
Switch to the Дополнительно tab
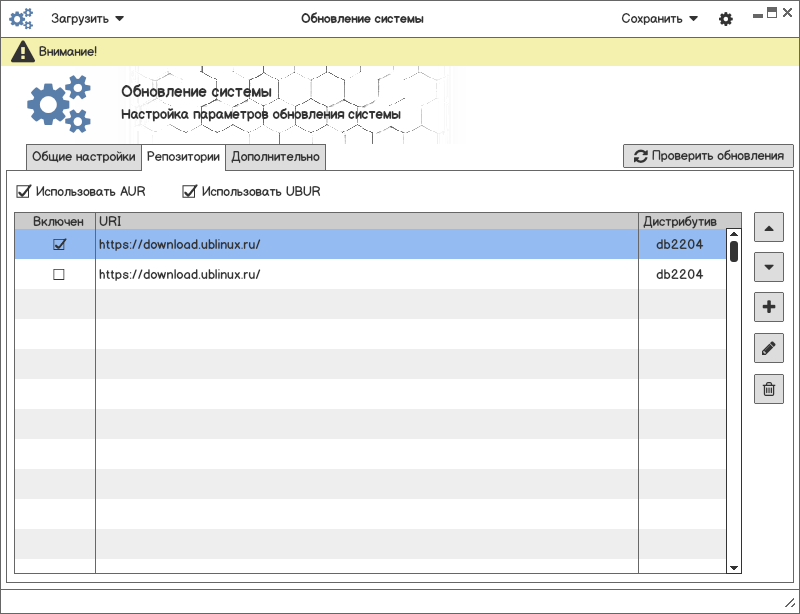pyautogui.click(x=275, y=157)
